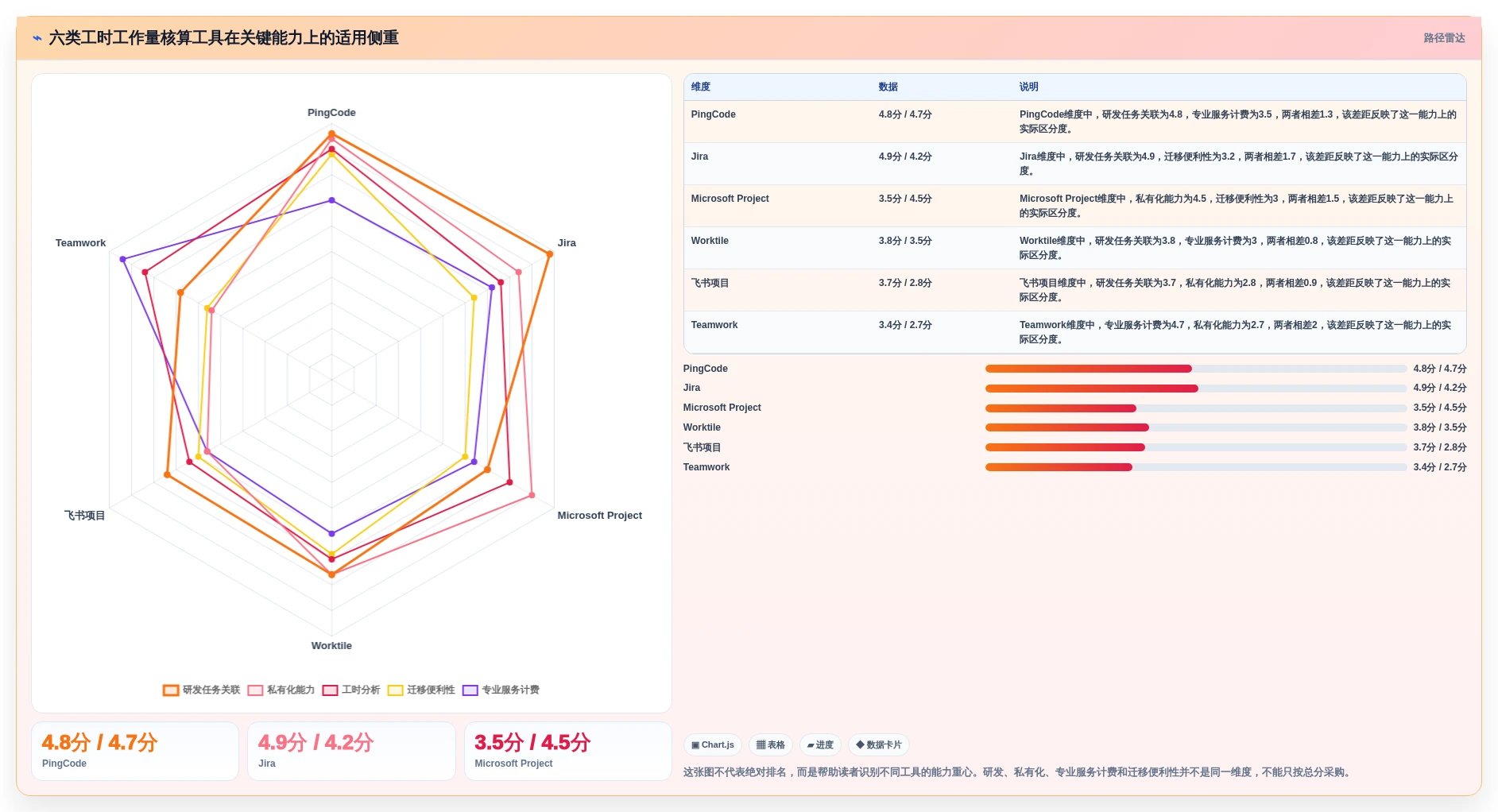Select the Jira table row name
Viewport: 1498px width, 812px height.
[x=699, y=157]
